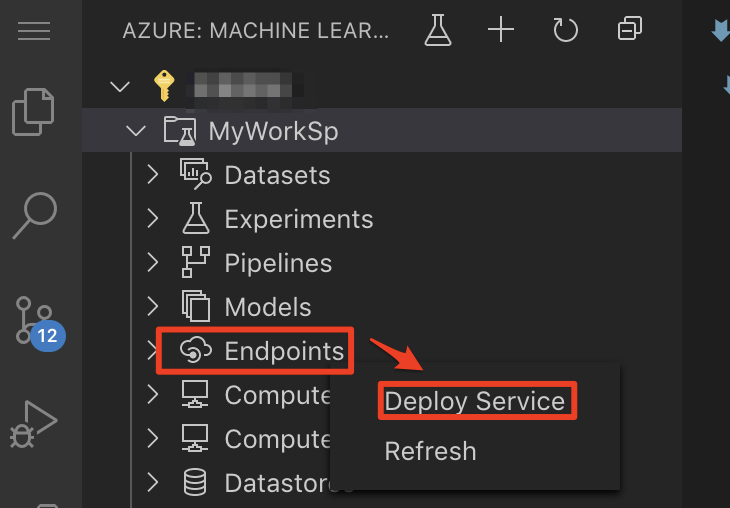
Task: Expand the Experiments node
Action: pos(152,218)
